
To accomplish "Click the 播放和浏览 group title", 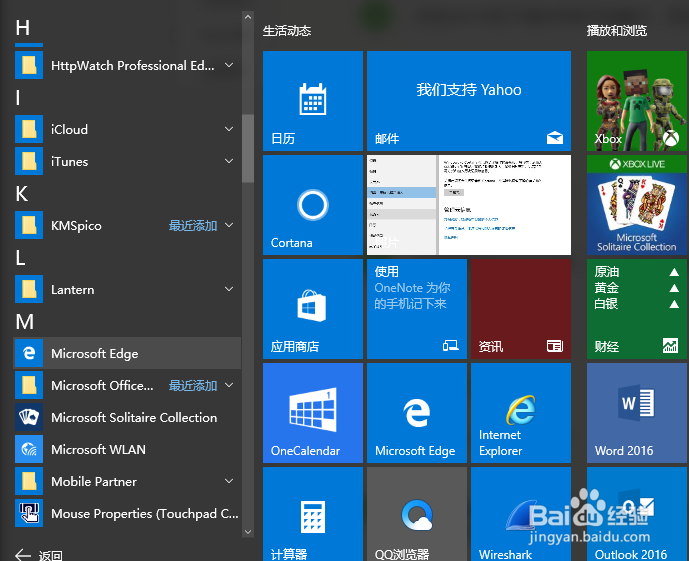I will click(617, 31).
